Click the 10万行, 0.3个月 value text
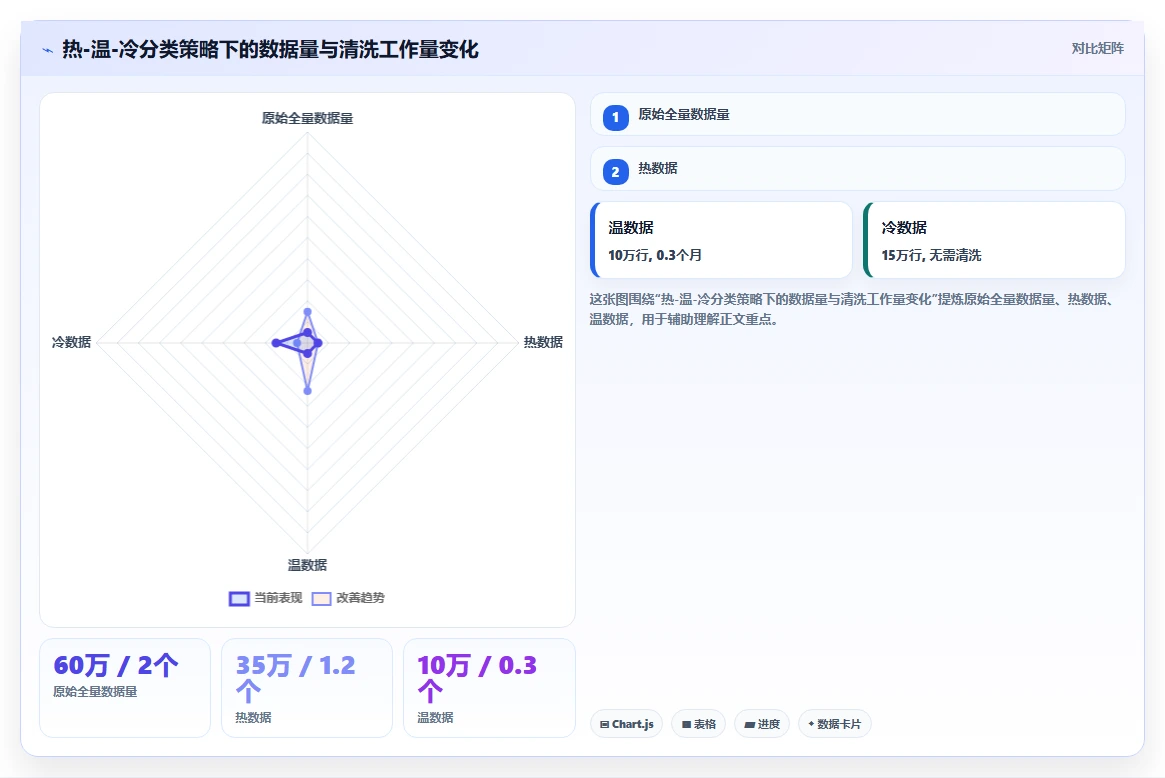1165x778 pixels. (x=655, y=255)
